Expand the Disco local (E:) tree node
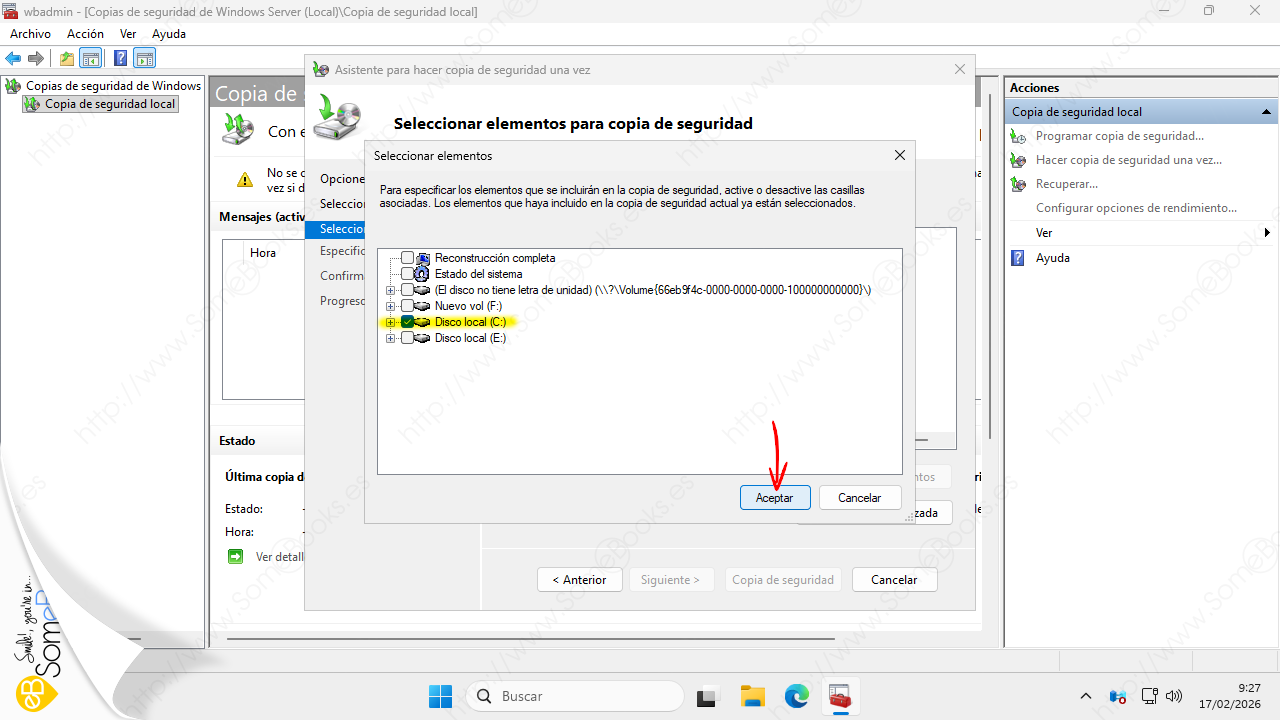Viewport: 1280px width, 720px height. coord(390,338)
